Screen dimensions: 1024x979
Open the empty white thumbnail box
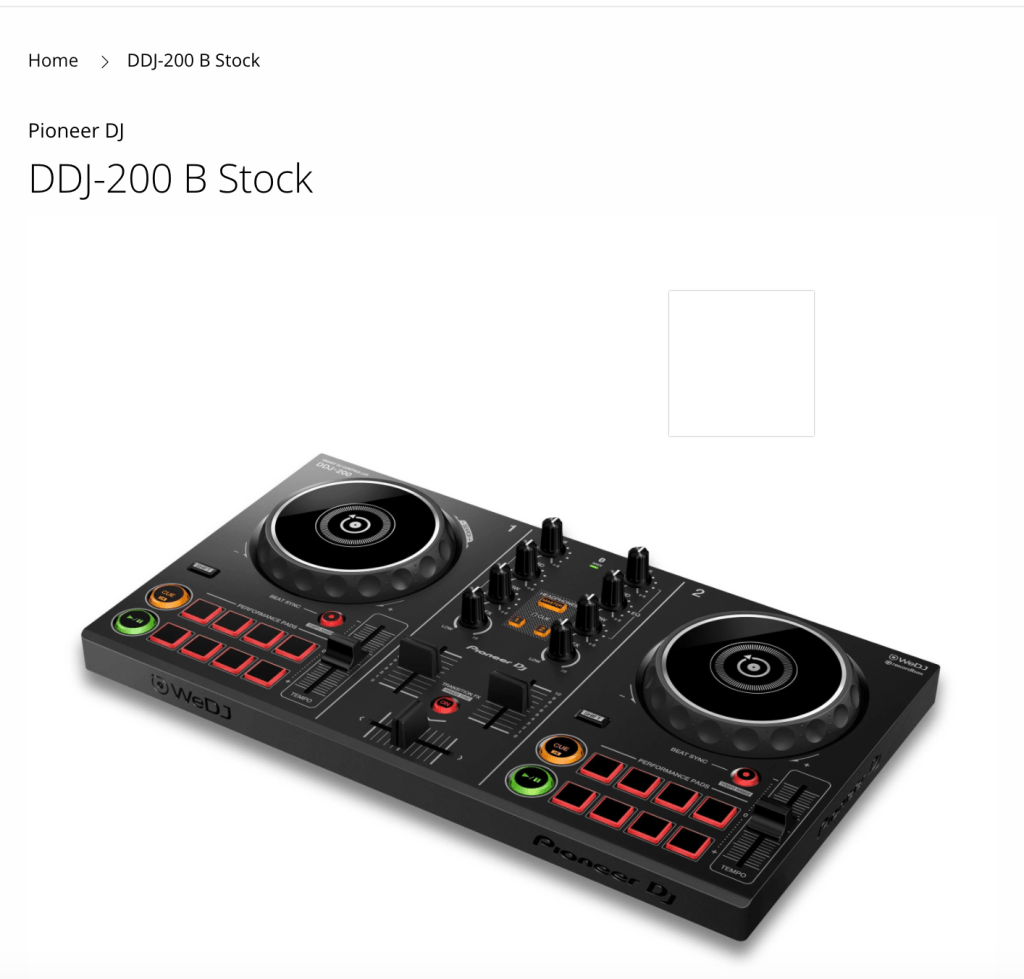(x=741, y=363)
